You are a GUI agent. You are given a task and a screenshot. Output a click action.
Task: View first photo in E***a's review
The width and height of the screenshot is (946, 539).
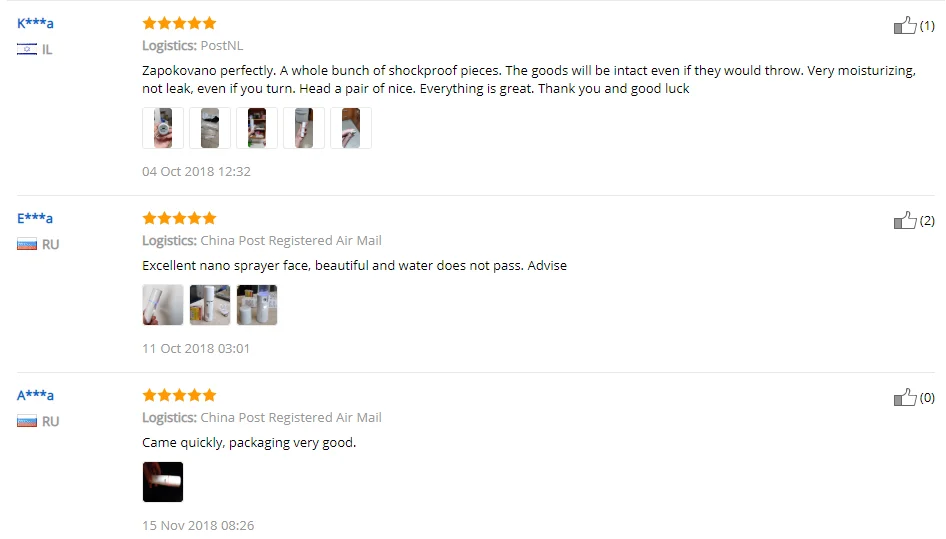pyautogui.click(x=163, y=305)
